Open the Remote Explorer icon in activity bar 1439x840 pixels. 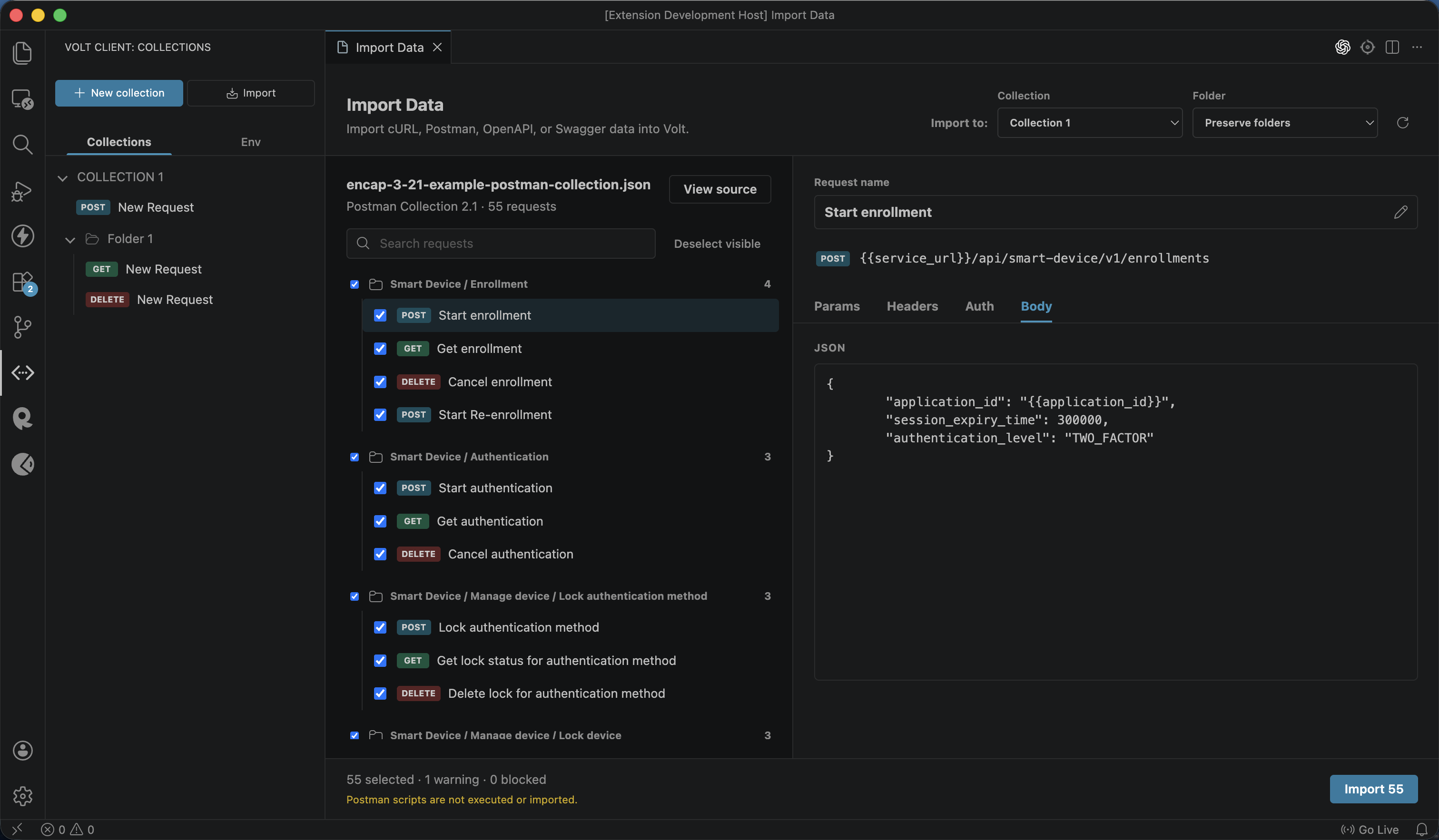tap(22, 99)
